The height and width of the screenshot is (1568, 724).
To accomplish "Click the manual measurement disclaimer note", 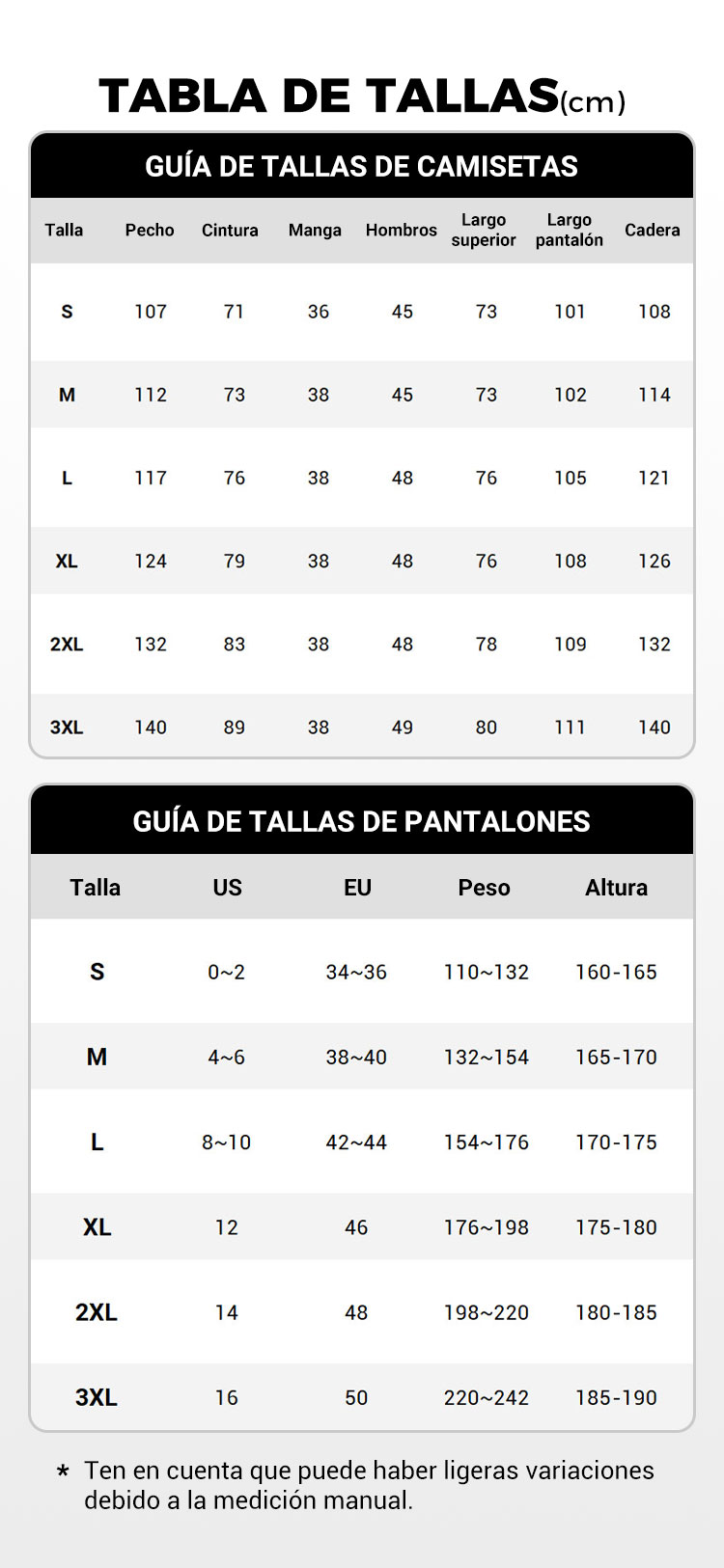I will tap(367, 1485).
